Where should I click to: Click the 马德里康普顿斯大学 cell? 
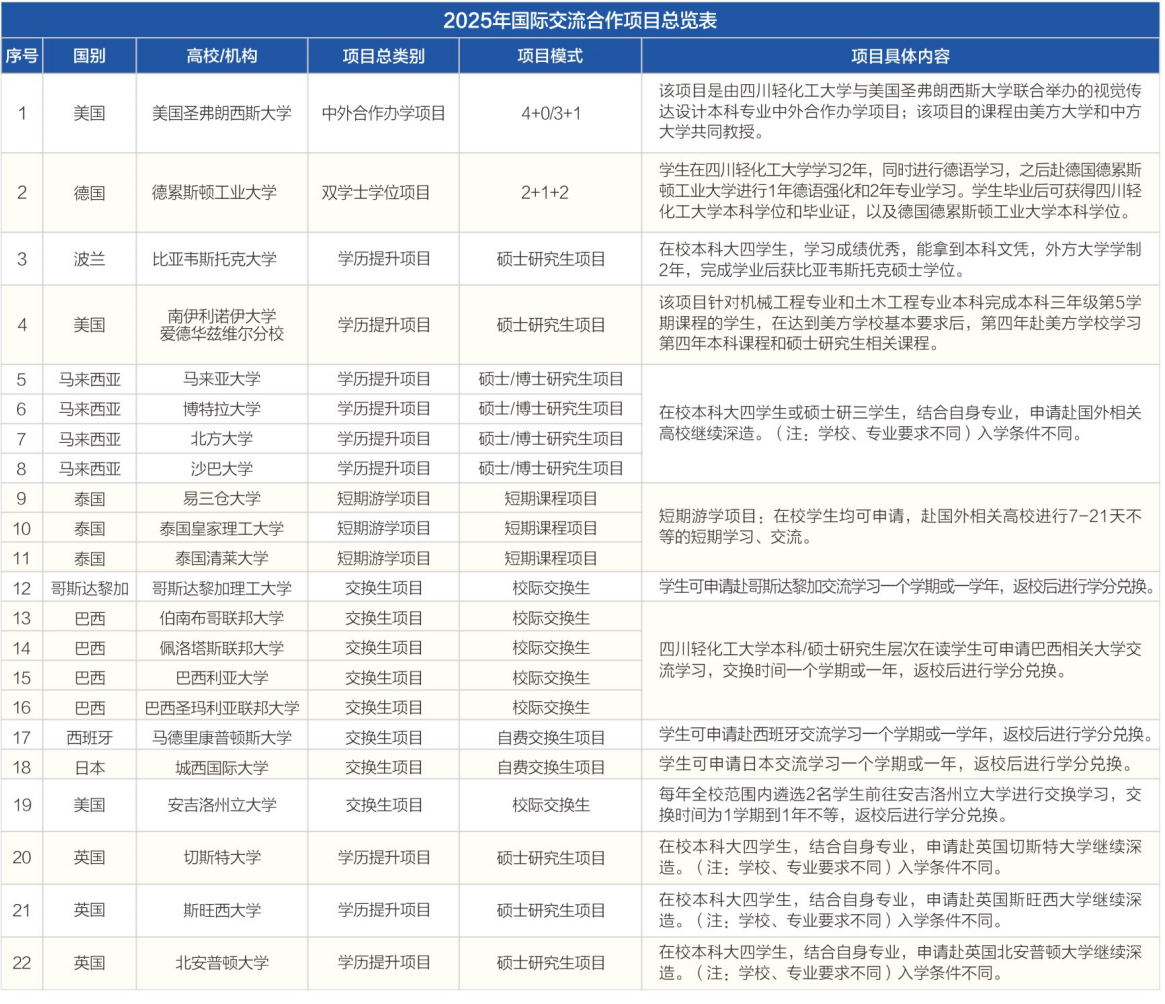pos(222,738)
